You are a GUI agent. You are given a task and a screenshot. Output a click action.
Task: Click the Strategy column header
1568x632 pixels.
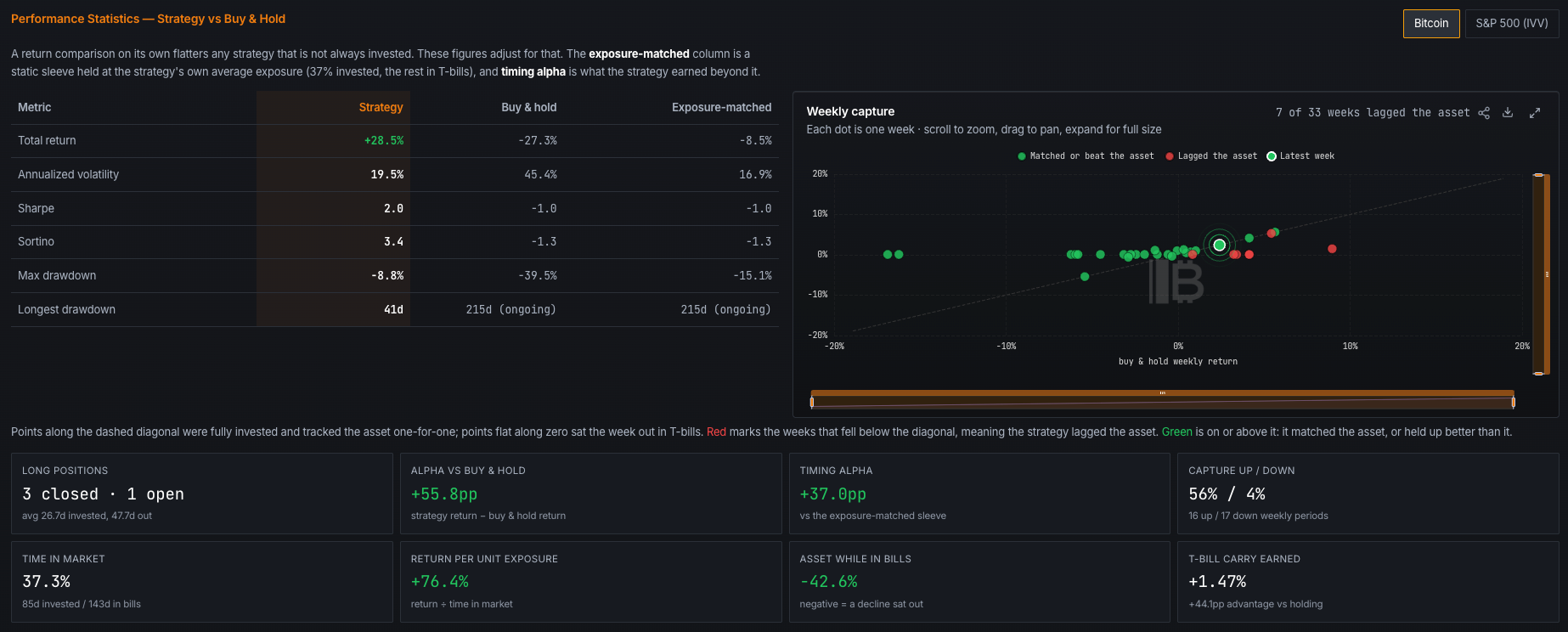pyautogui.click(x=381, y=107)
